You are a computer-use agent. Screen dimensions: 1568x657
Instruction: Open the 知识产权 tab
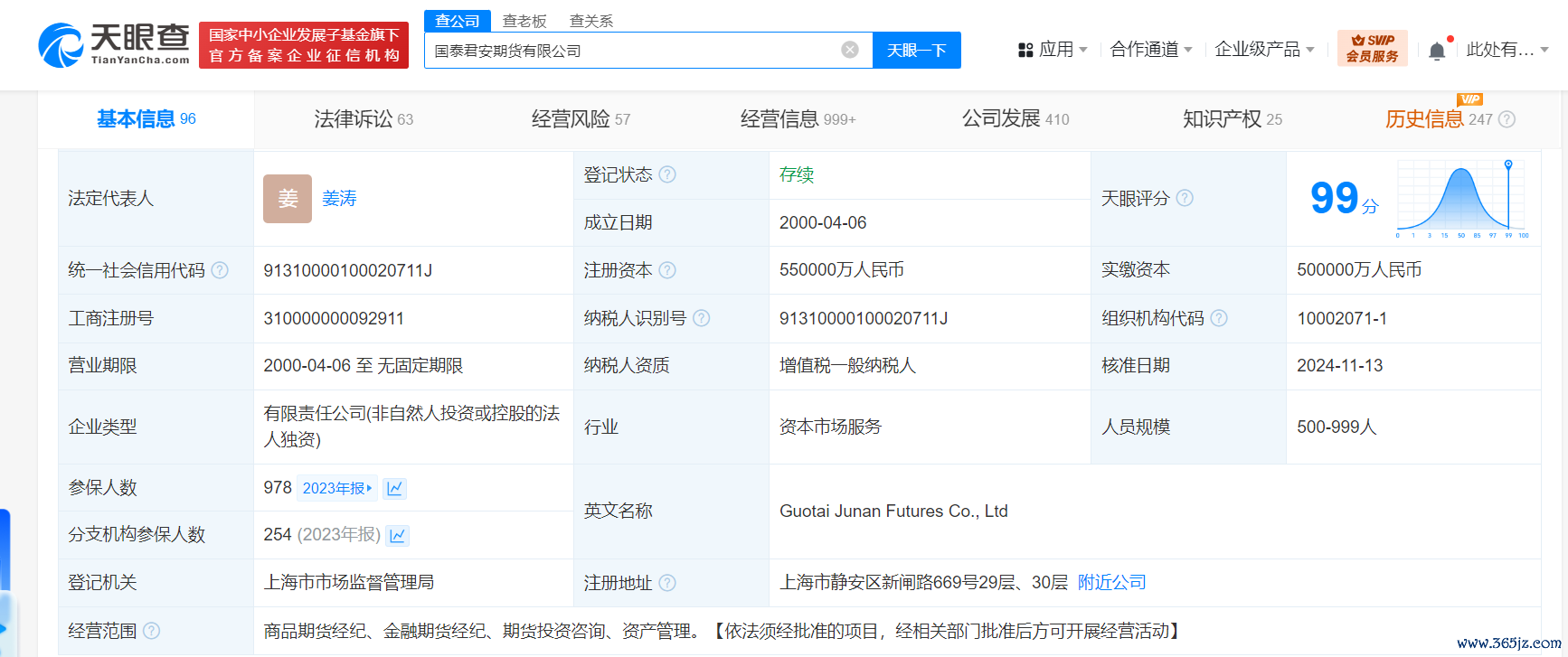tap(1233, 119)
